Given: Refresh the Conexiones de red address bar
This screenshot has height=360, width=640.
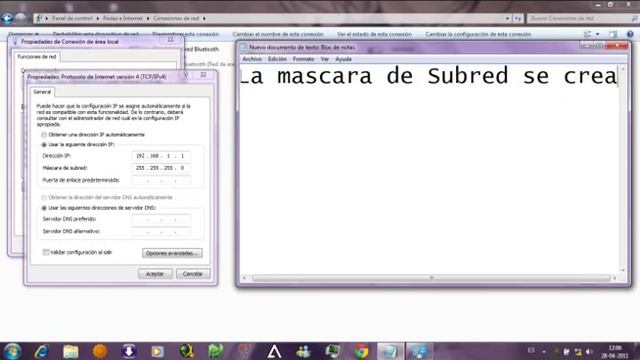Looking at the screenshot, I should pos(518,18).
